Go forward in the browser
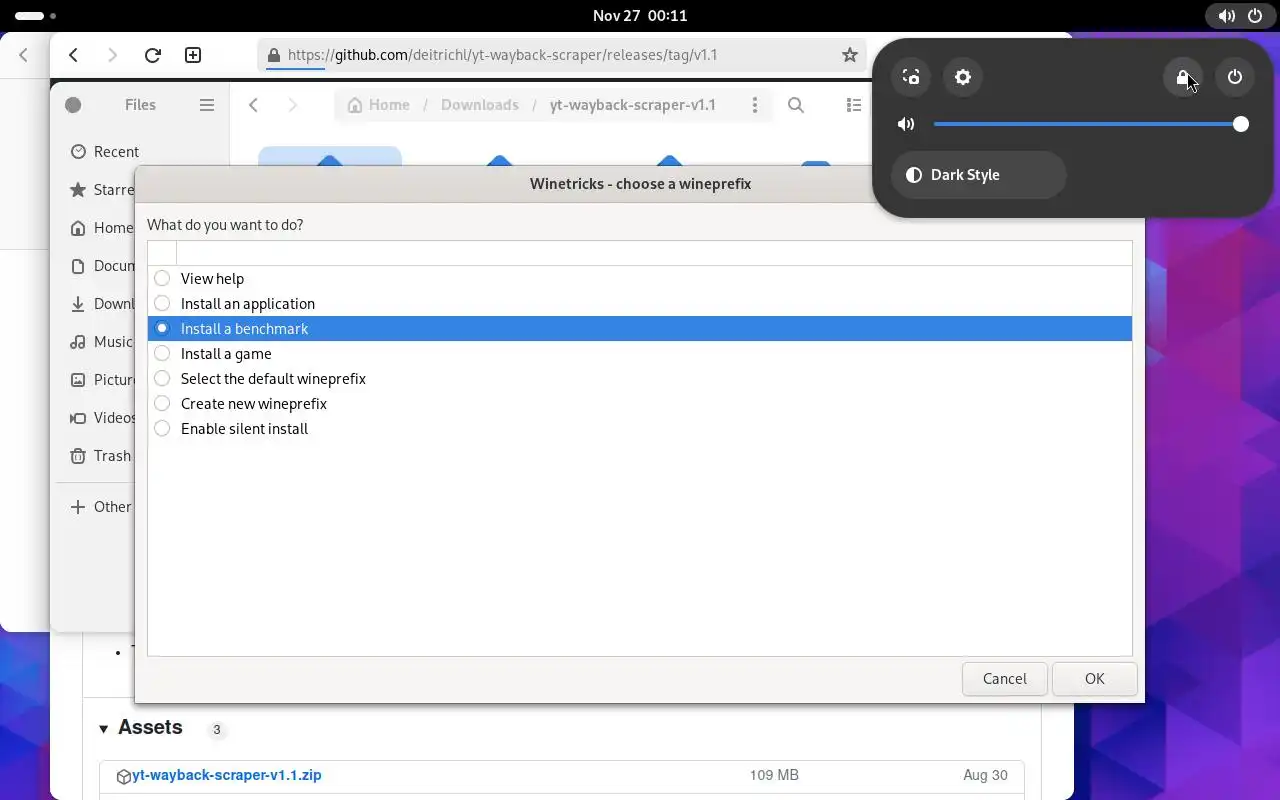Viewport: 1280px width, 800px height. pyautogui.click(x=112, y=55)
